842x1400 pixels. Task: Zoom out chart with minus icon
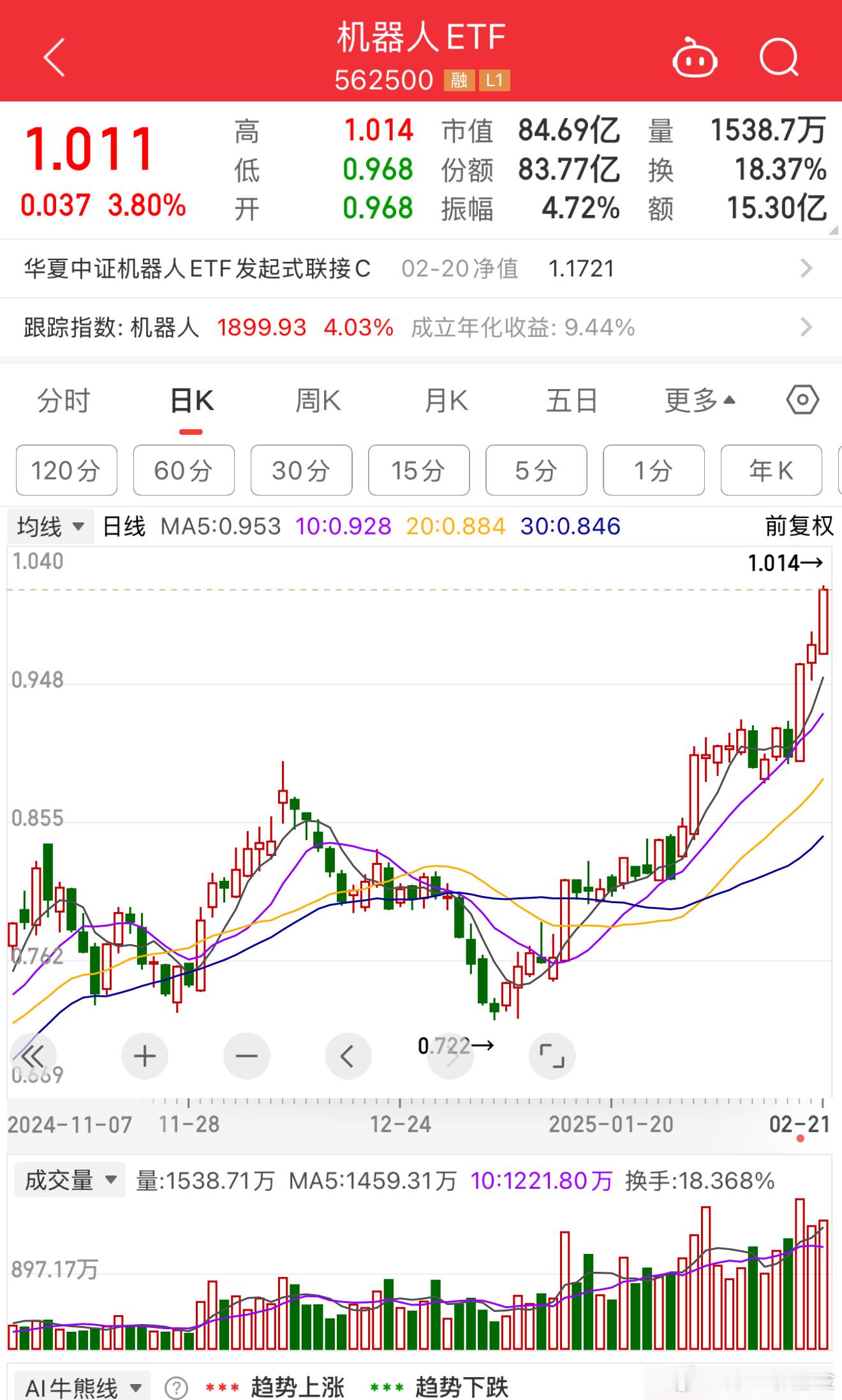[246, 1056]
